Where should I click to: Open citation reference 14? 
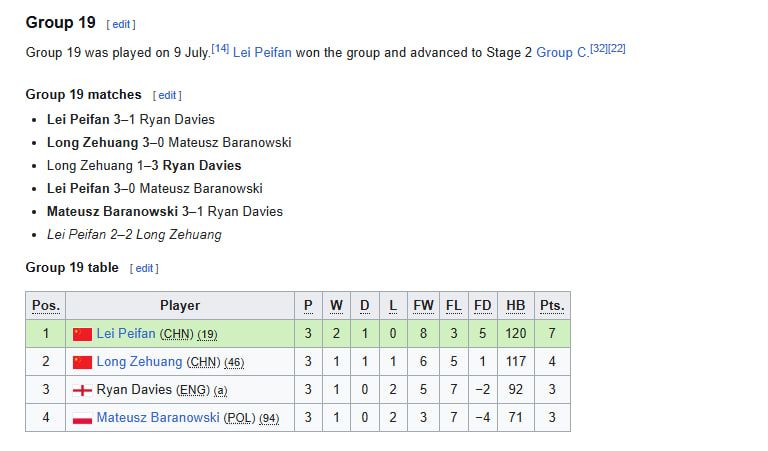point(220,48)
